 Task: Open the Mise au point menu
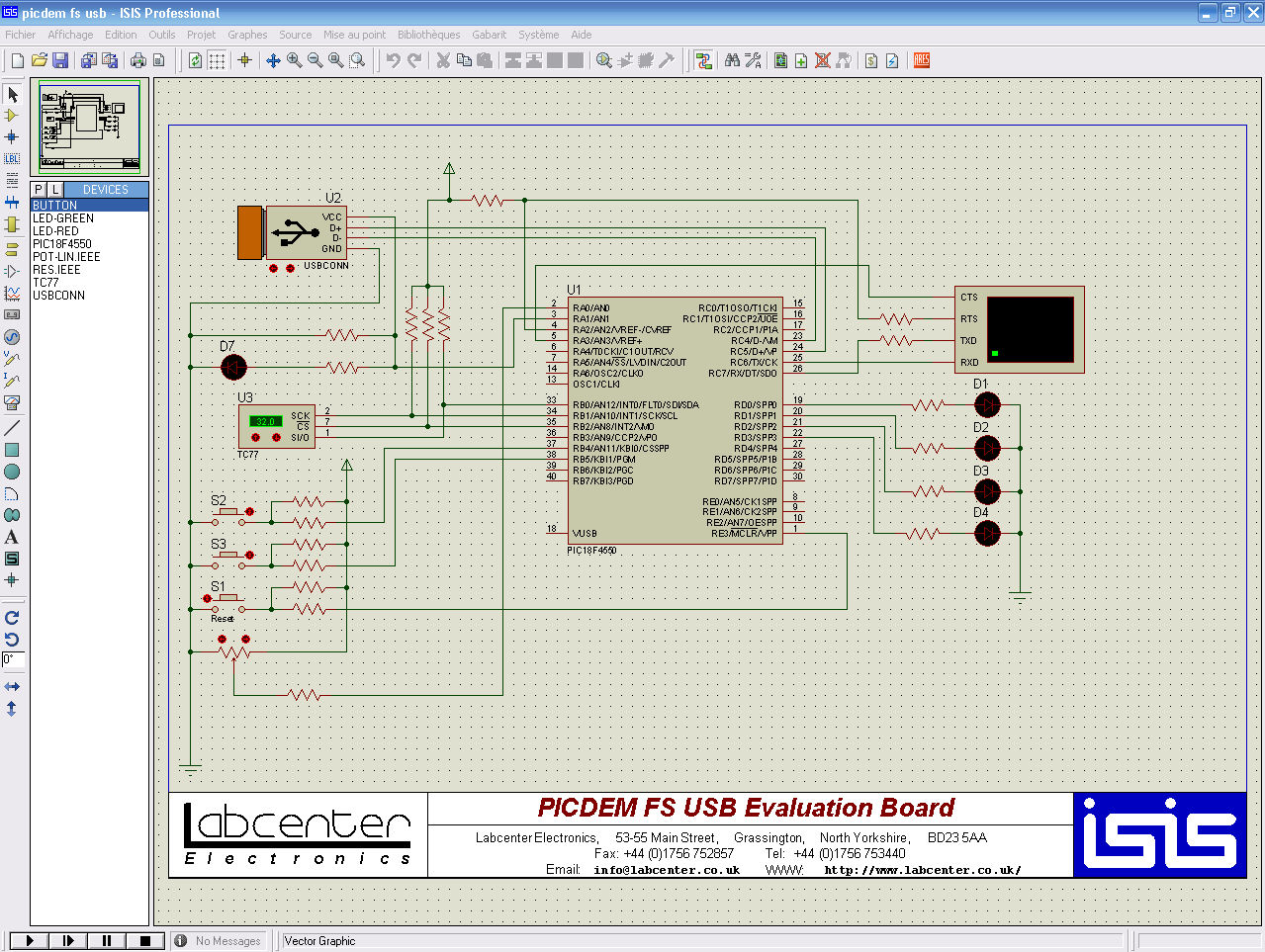point(355,35)
